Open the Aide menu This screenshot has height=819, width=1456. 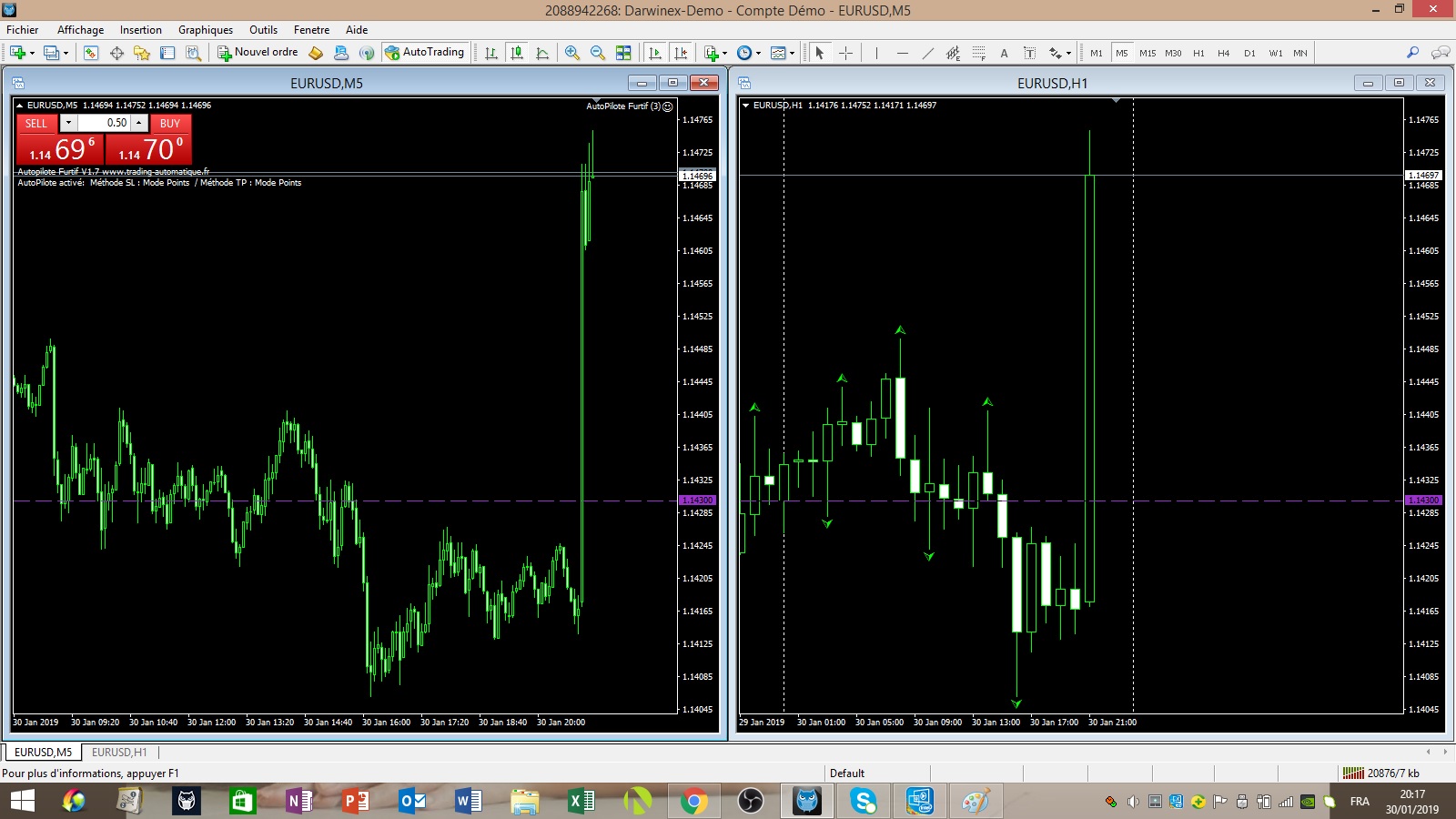357,30
